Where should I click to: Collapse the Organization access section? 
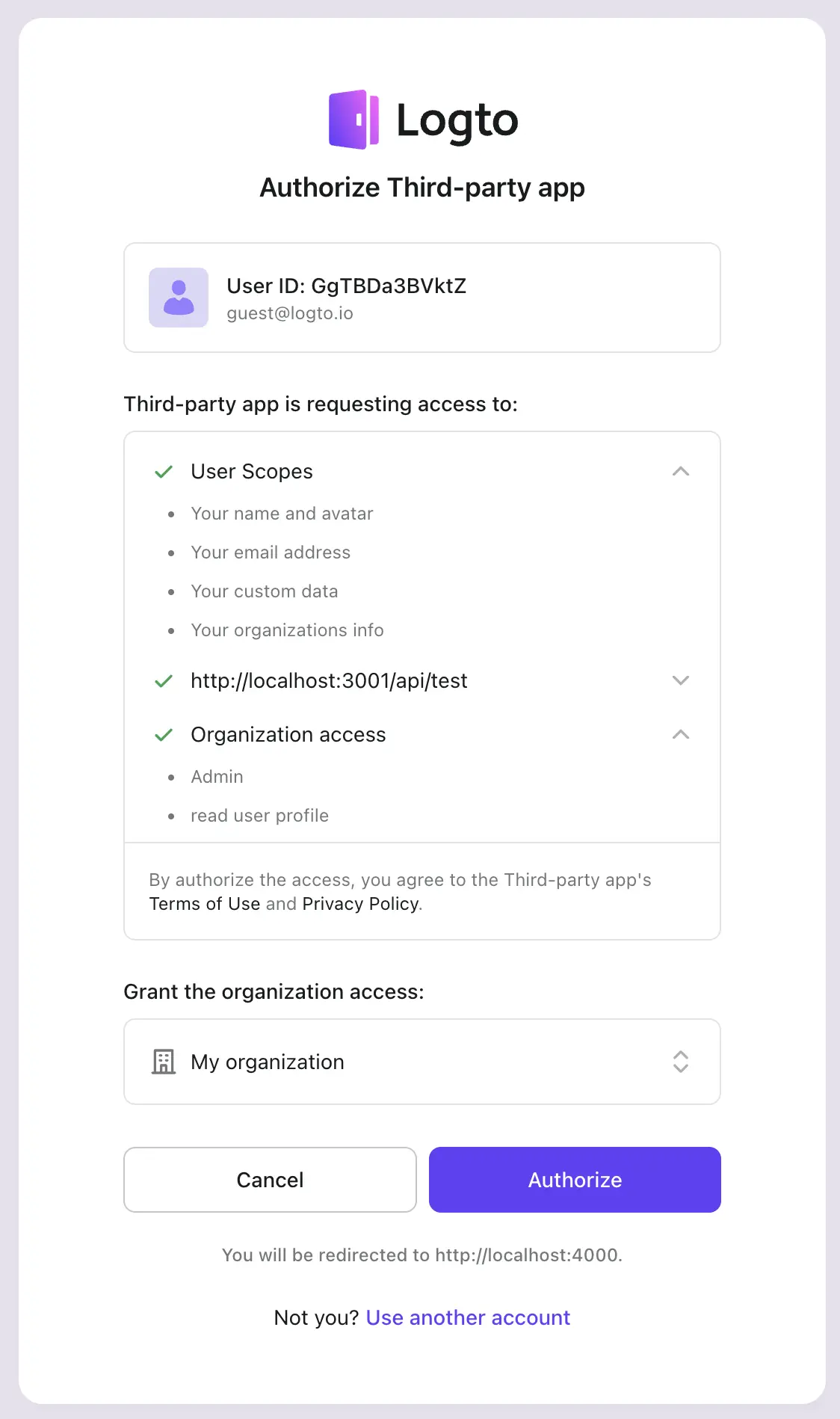pos(681,735)
